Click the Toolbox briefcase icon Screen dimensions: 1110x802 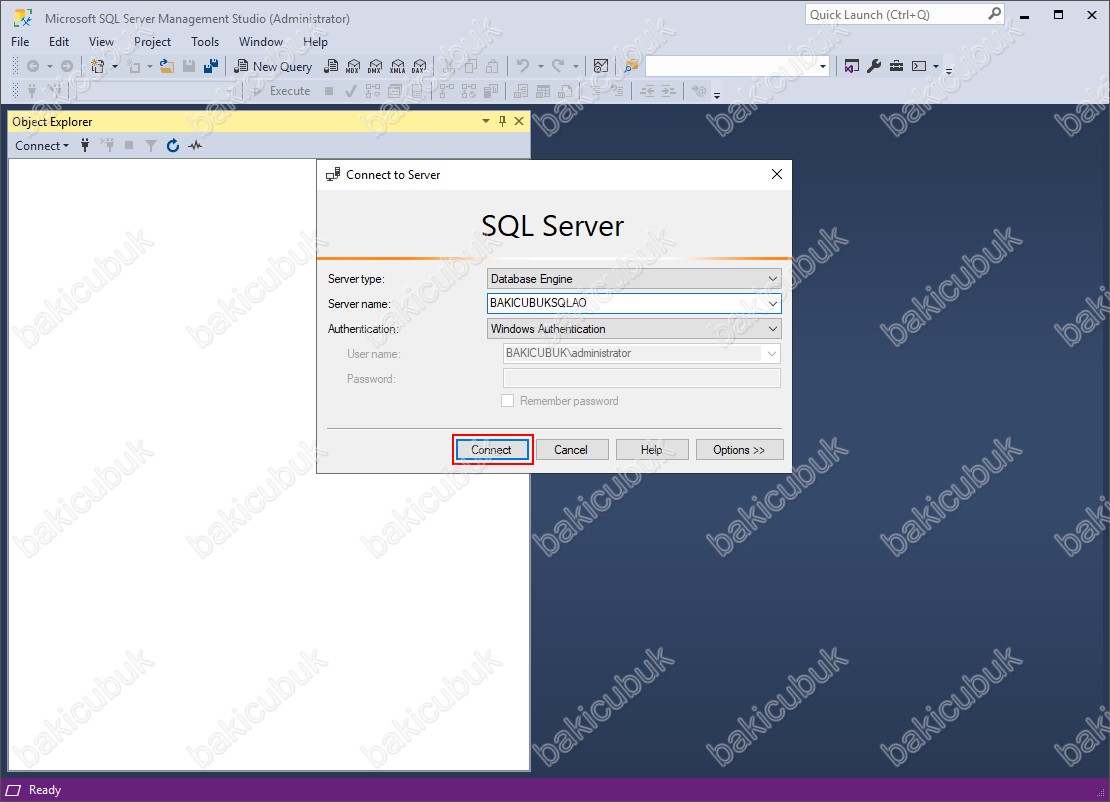coord(896,67)
